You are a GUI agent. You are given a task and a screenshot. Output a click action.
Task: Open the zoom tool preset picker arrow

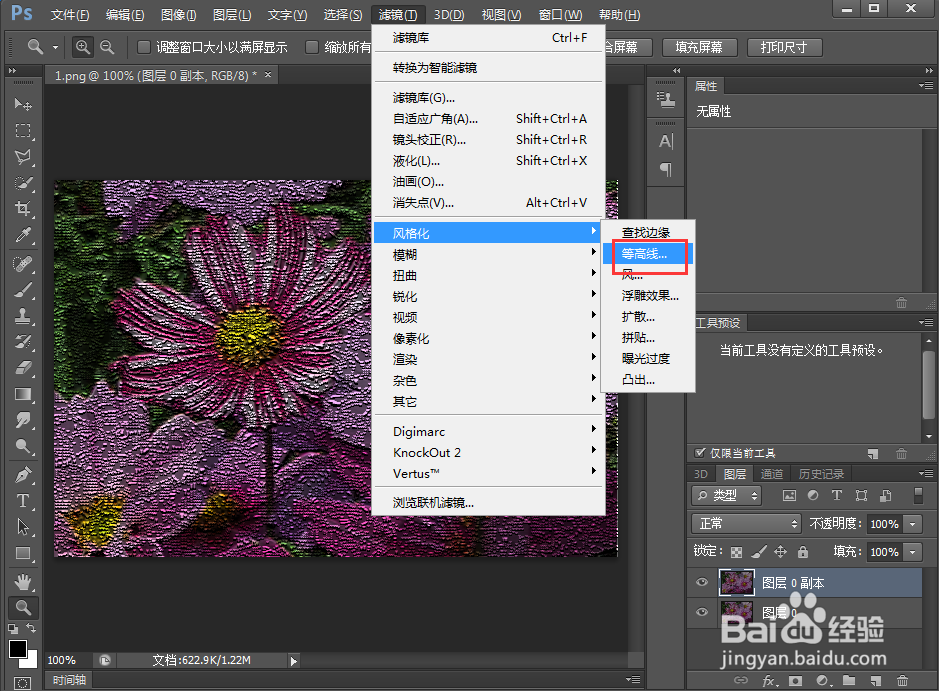pyautogui.click(x=55, y=47)
